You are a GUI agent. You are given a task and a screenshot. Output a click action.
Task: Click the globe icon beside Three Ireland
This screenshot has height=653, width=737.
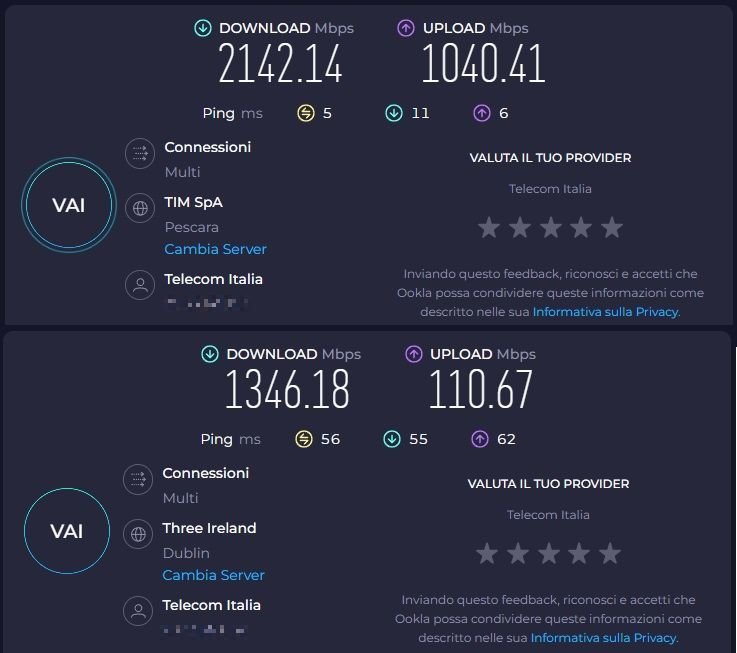coord(138,534)
